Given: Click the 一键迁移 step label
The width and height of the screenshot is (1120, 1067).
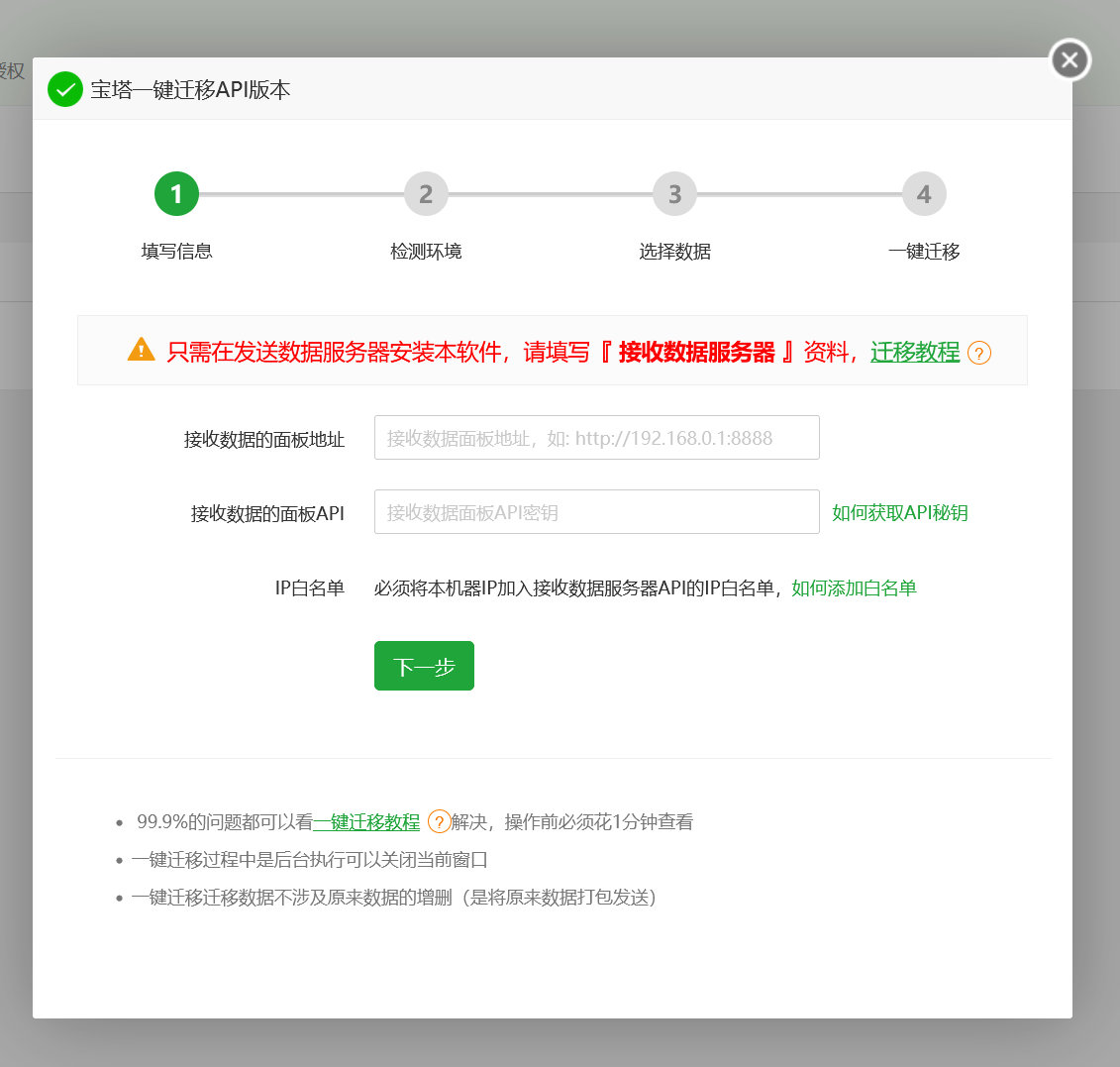Looking at the screenshot, I should coord(924,252).
